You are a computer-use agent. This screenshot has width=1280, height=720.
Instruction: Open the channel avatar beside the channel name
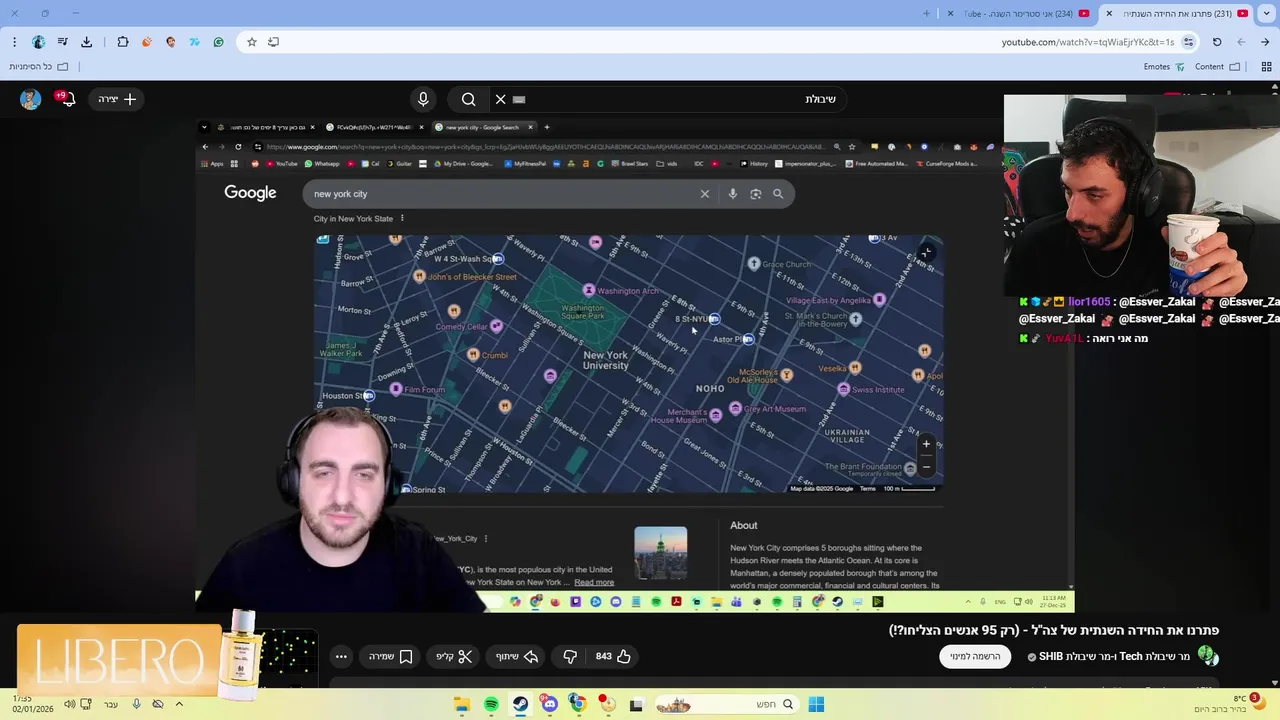pos(1208,656)
